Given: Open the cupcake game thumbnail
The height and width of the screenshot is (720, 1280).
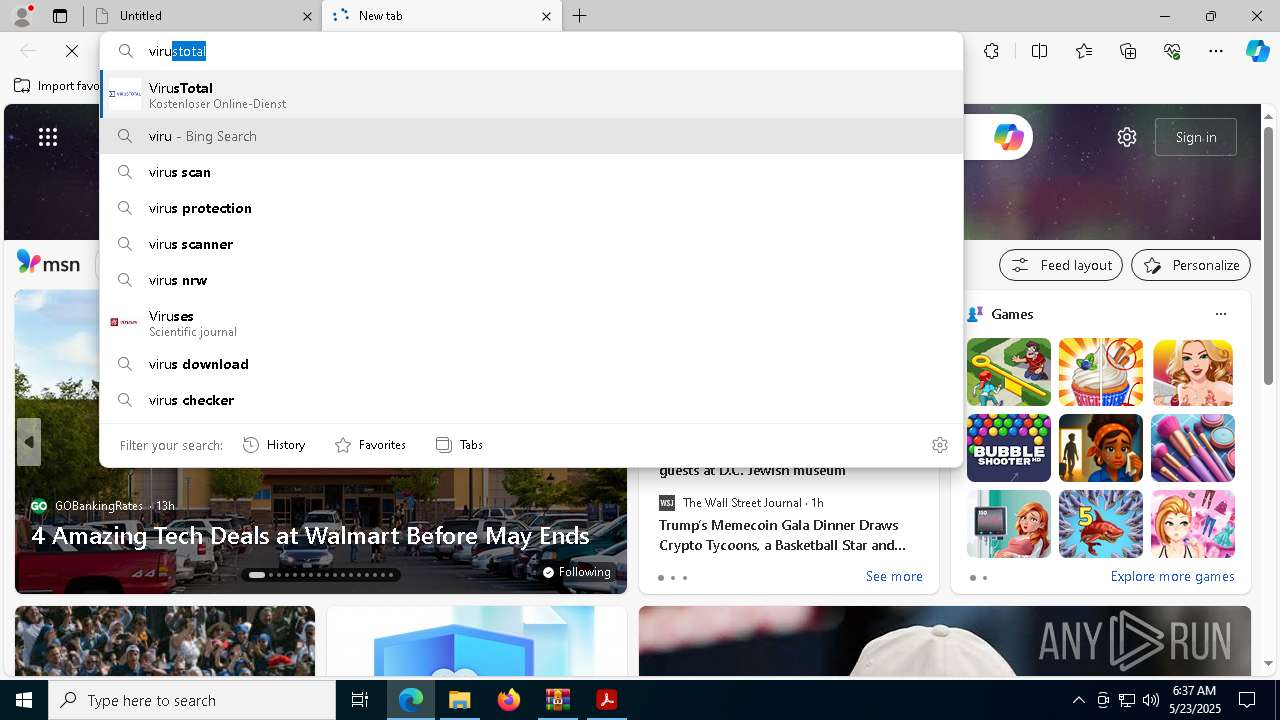Looking at the screenshot, I should pos(1101,372).
